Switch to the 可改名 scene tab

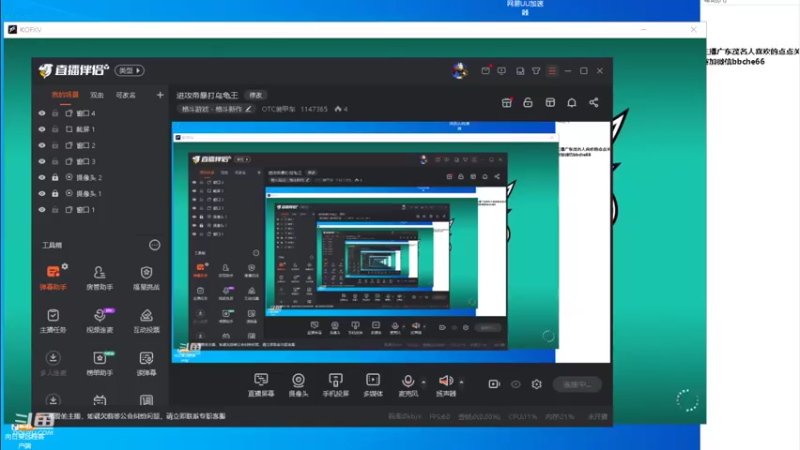click(126, 95)
